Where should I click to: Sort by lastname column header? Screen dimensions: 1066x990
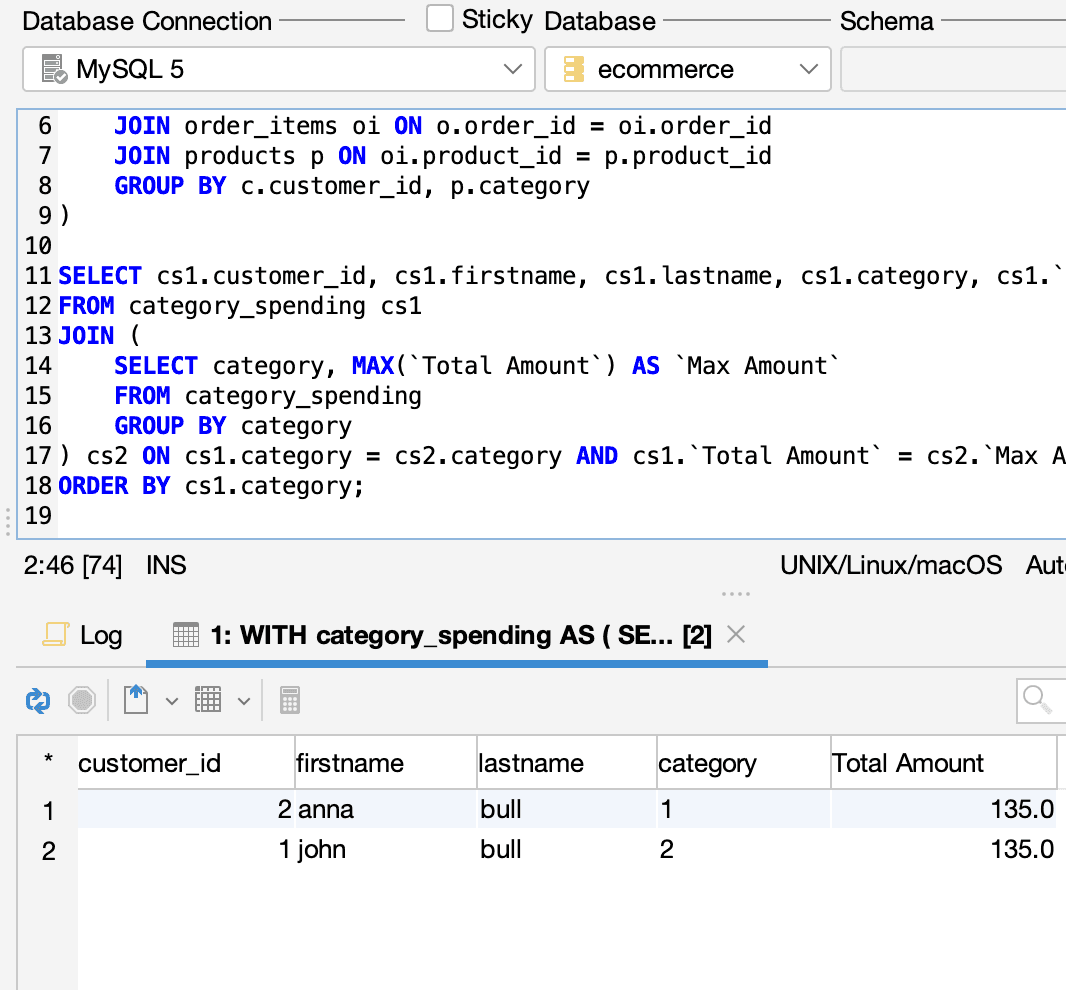point(566,763)
